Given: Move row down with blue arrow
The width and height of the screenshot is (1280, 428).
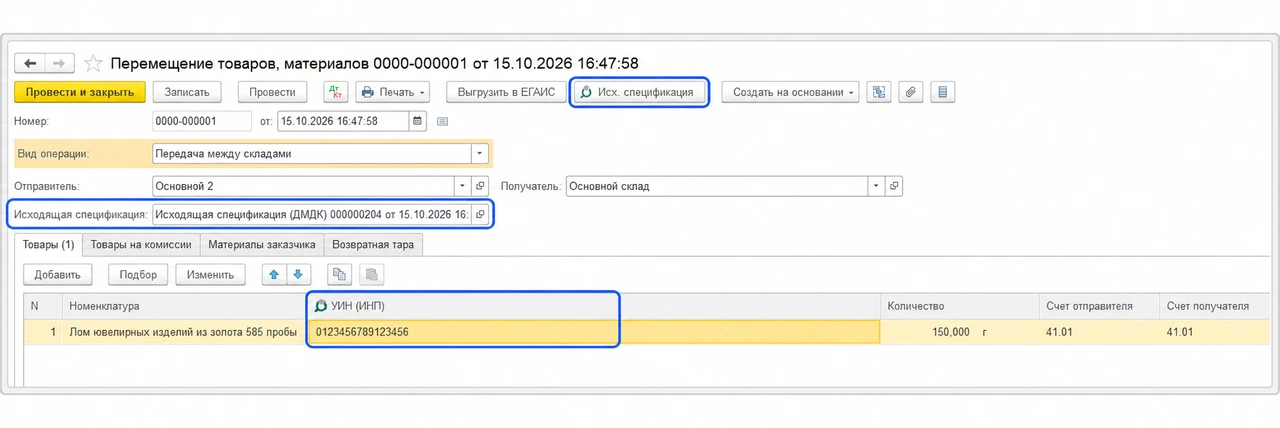Looking at the screenshot, I should click(x=298, y=275).
